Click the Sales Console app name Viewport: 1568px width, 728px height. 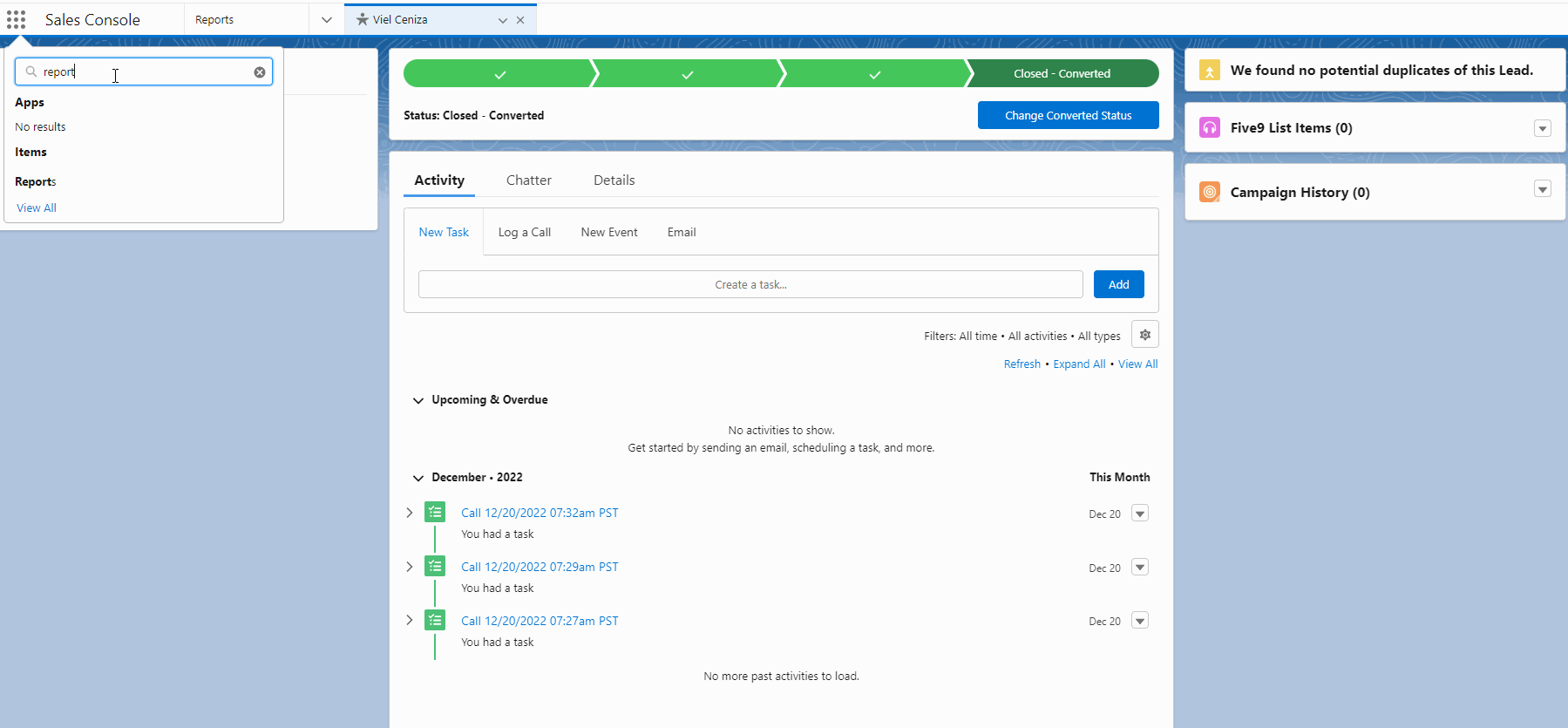pos(92,19)
